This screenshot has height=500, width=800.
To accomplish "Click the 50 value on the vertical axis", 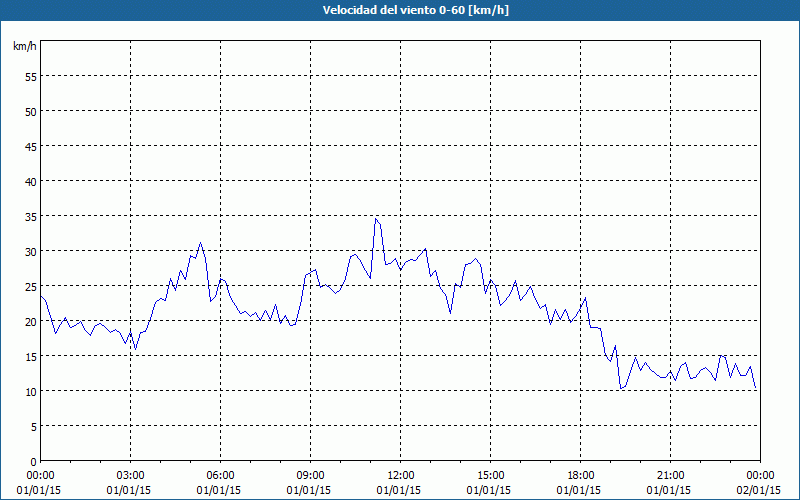I will click(x=31, y=111).
